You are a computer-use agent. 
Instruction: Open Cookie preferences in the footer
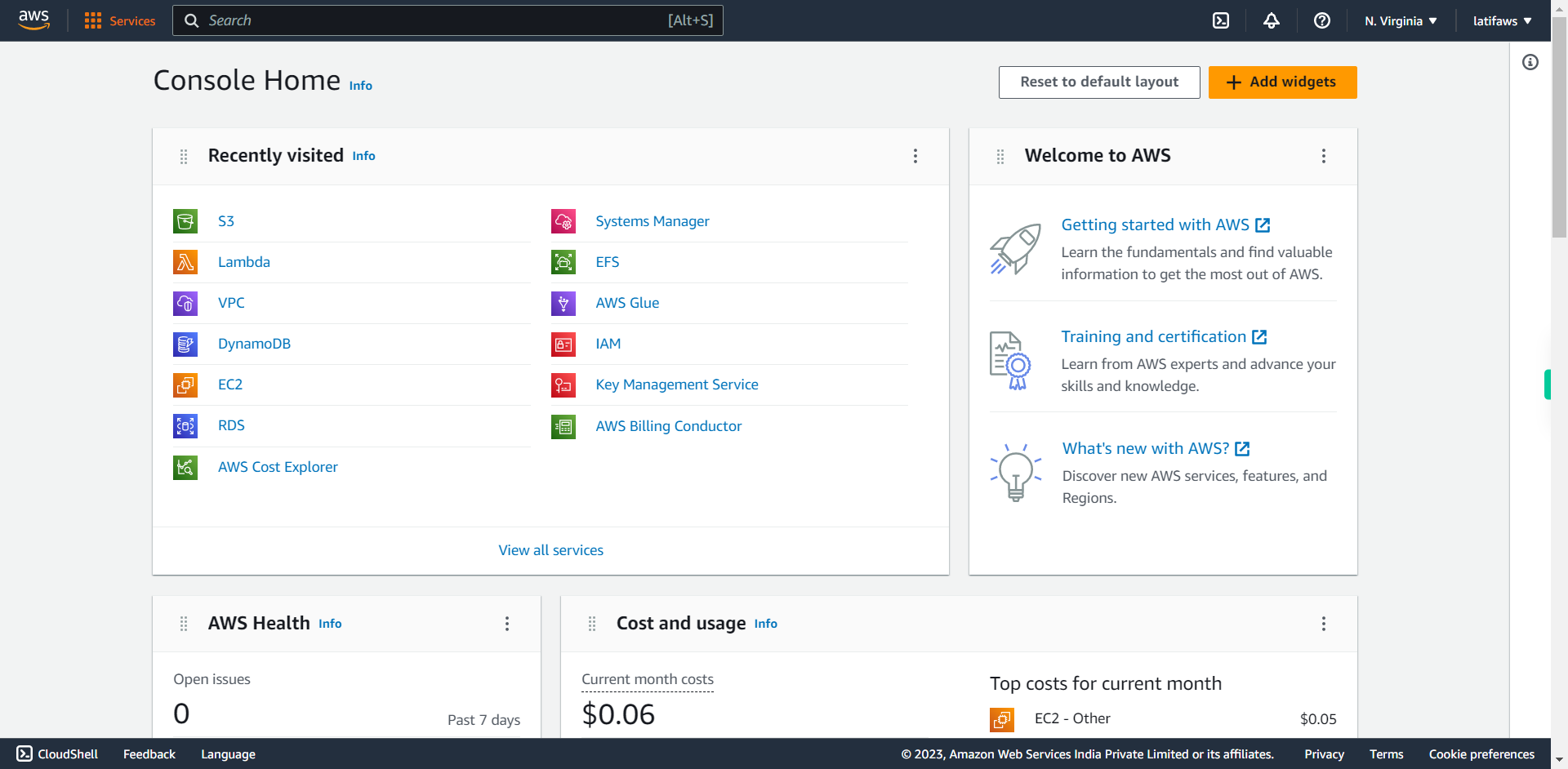tap(1481, 754)
